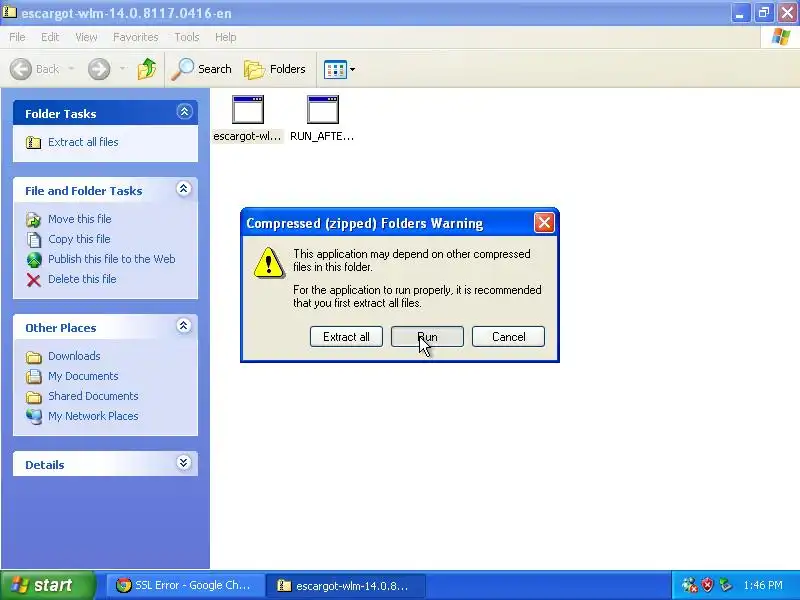
Task: Click the Copy this file page icon
Action: 34,240
